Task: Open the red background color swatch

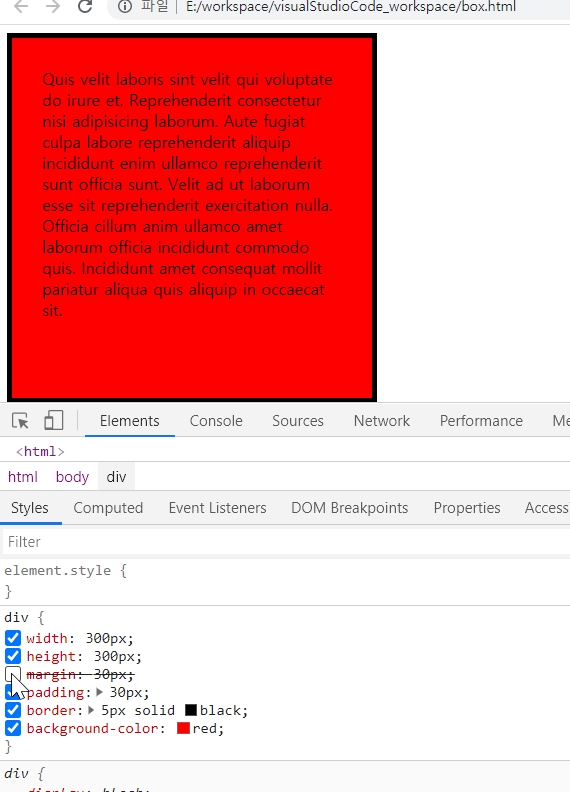Action: coord(183,728)
